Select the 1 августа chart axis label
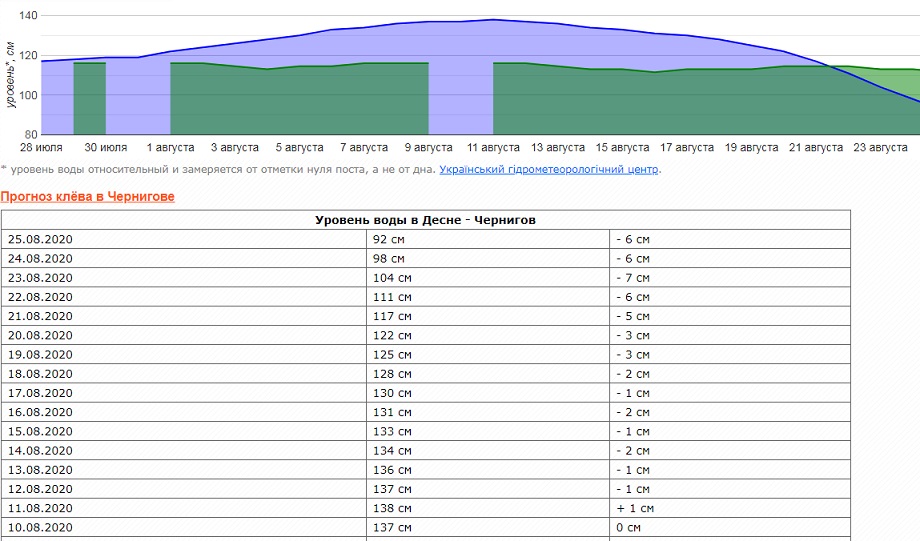 [x=169, y=148]
